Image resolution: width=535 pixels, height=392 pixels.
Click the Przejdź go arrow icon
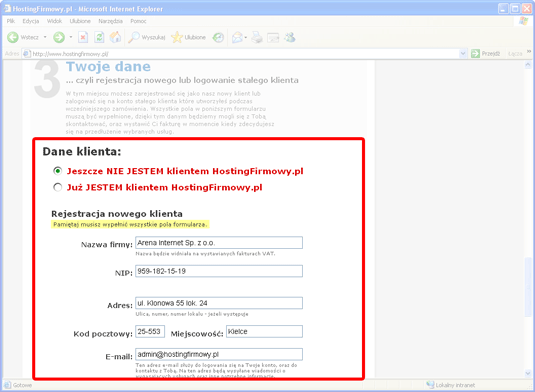point(475,54)
